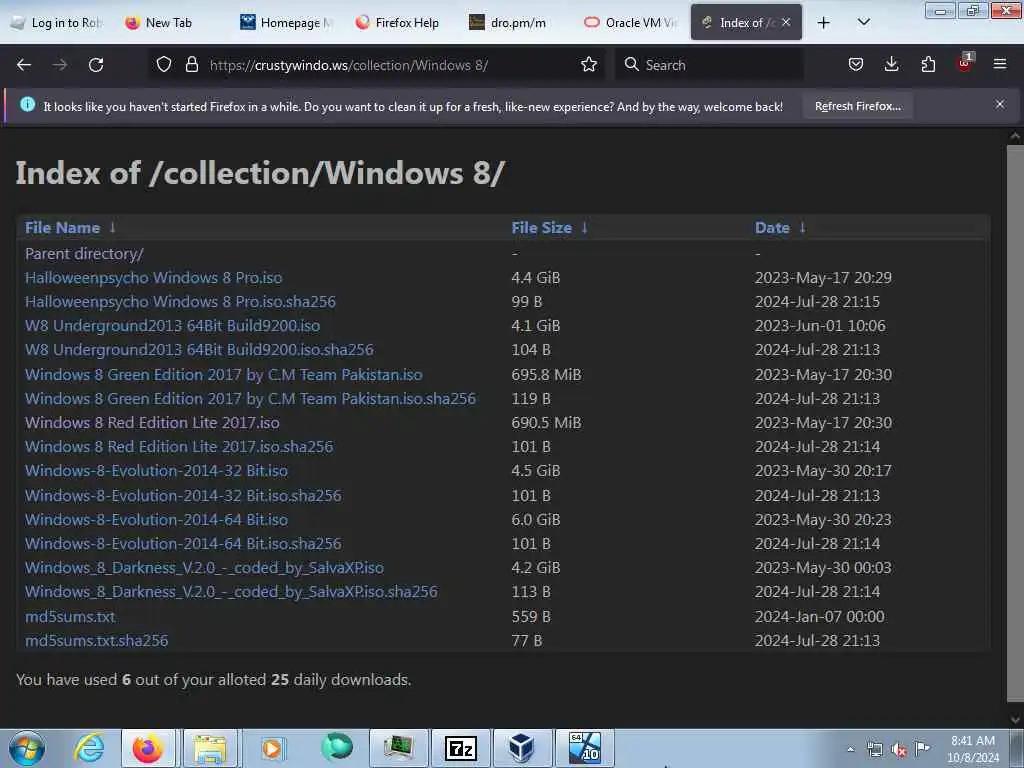Switch to the Homepage tab

(287, 23)
